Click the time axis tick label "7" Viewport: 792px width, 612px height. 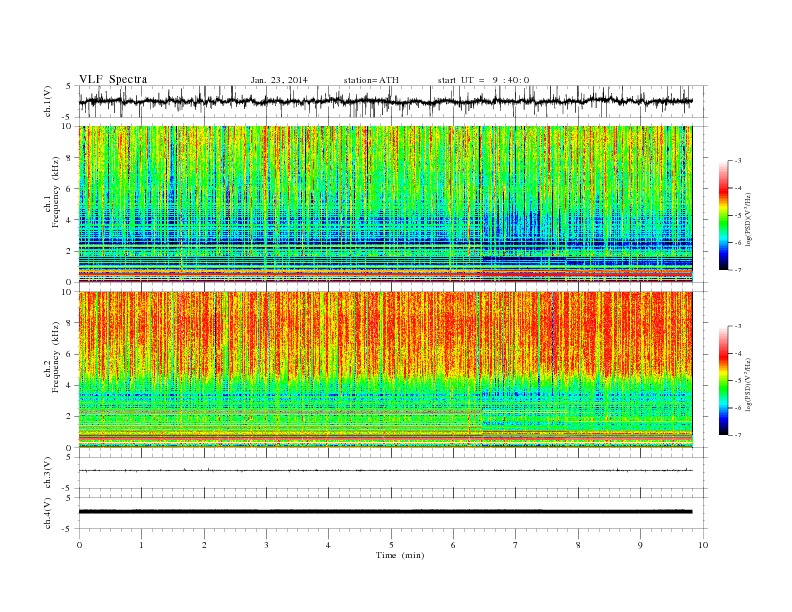[516, 545]
